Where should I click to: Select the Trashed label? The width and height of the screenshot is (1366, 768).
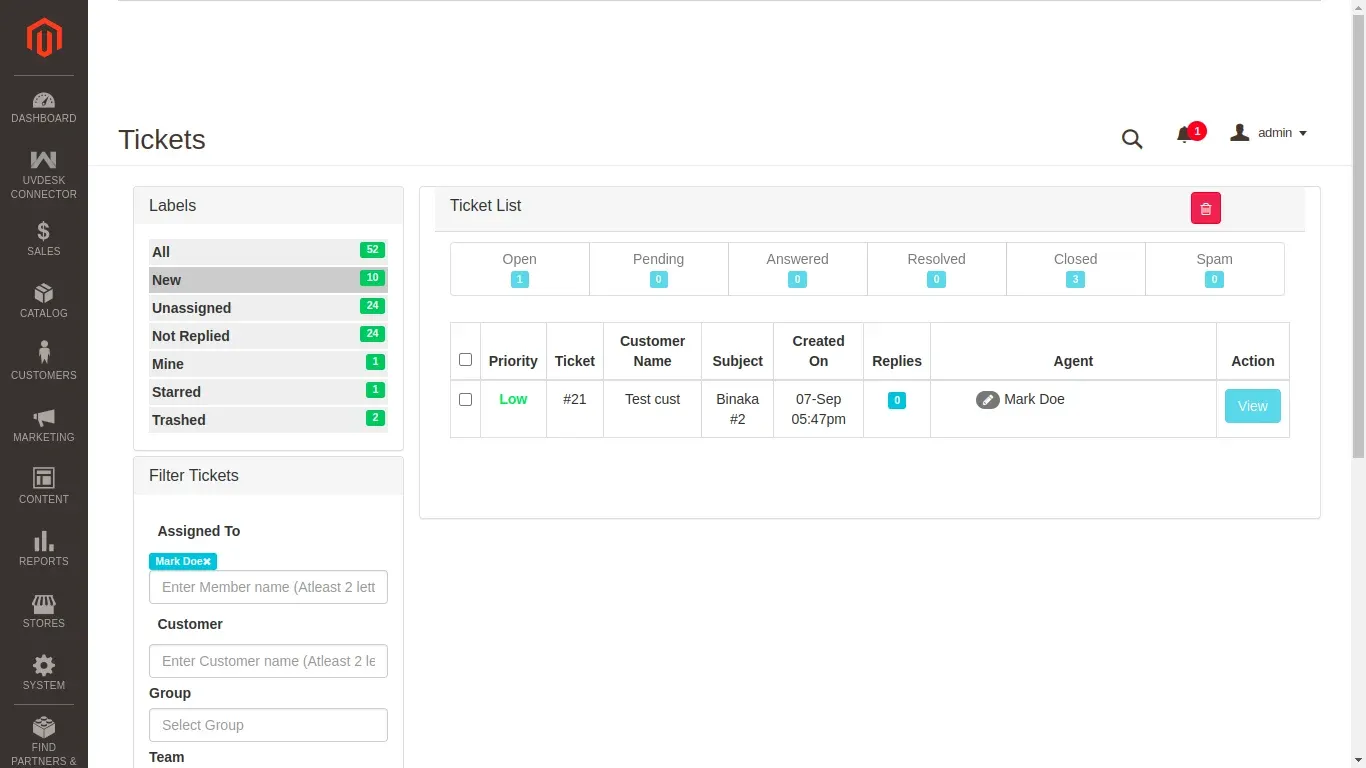[268, 420]
